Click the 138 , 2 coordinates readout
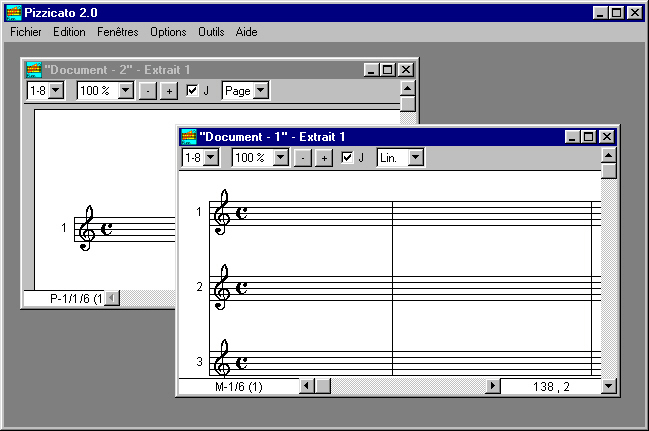 point(551,387)
